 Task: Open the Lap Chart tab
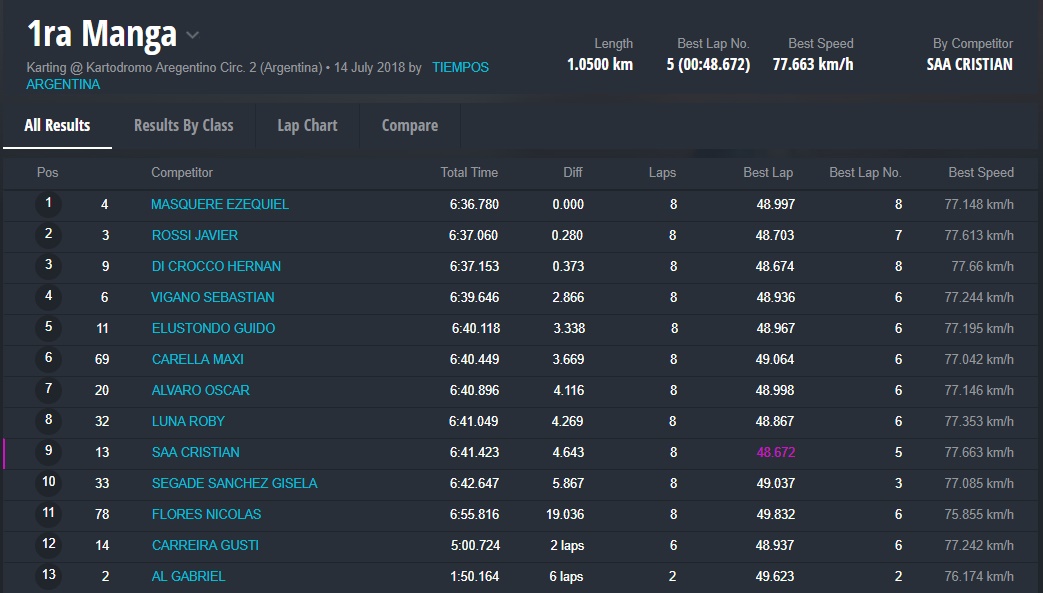click(x=307, y=125)
